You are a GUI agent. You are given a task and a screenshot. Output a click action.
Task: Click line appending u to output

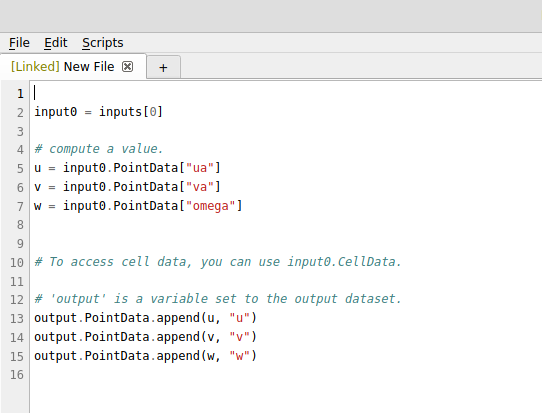(146, 318)
